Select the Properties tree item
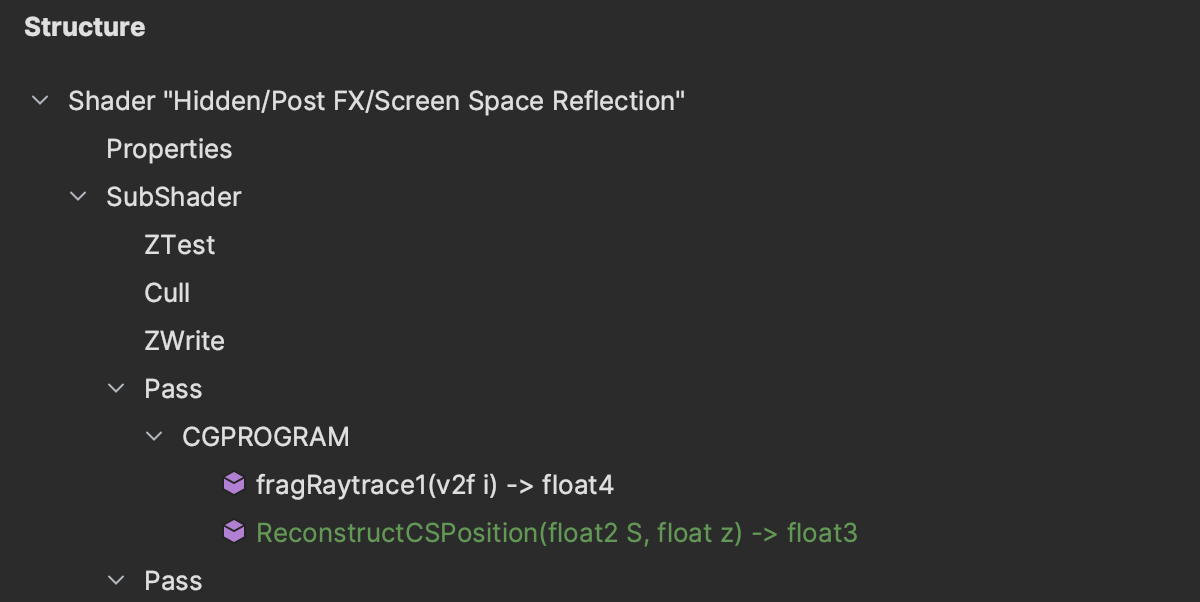The width and height of the screenshot is (1200, 602). [x=169, y=149]
